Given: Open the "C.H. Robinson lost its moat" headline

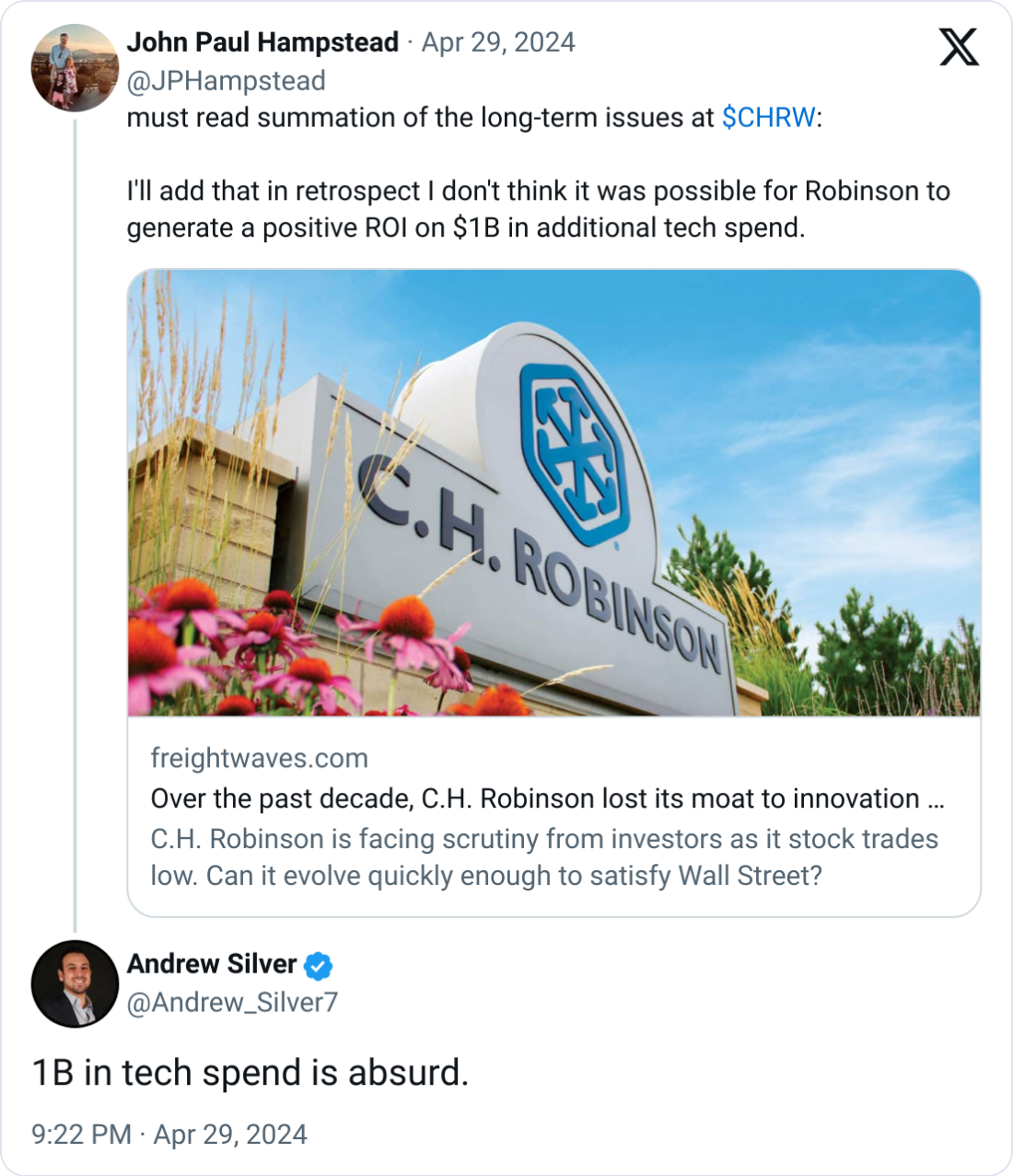Looking at the screenshot, I should click(x=547, y=798).
